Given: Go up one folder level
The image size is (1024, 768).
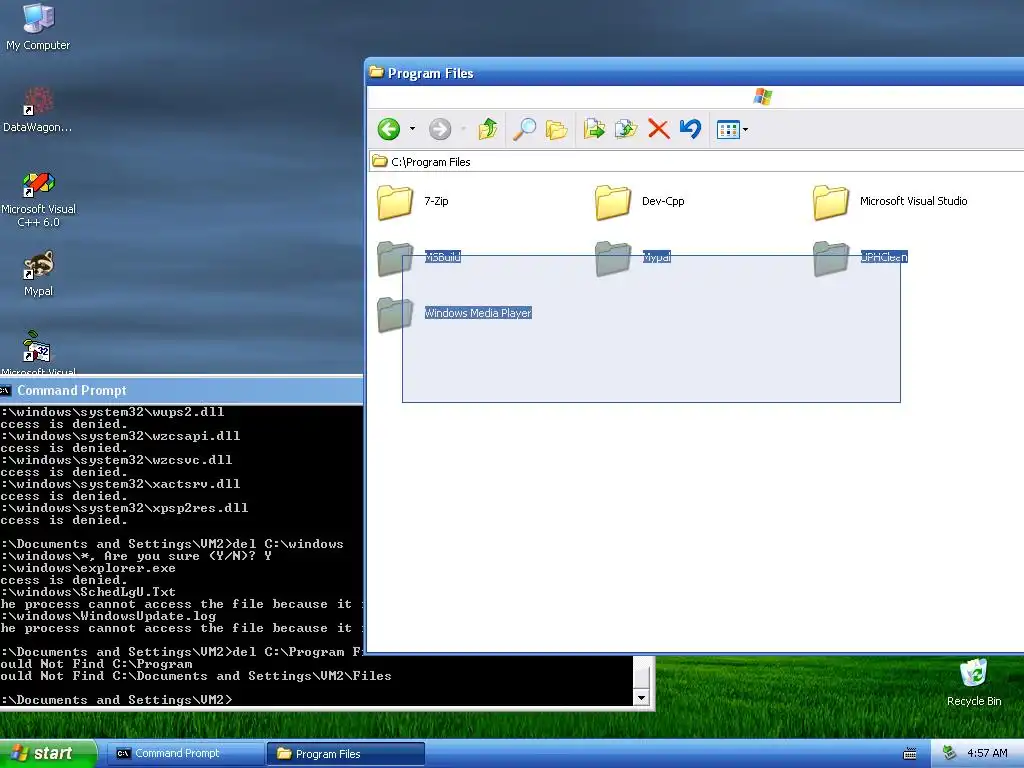Looking at the screenshot, I should (488, 129).
